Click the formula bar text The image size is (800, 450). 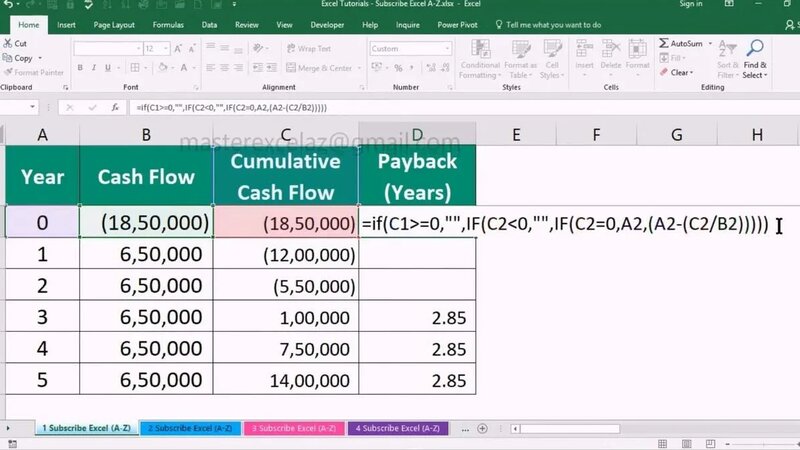tap(232, 108)
